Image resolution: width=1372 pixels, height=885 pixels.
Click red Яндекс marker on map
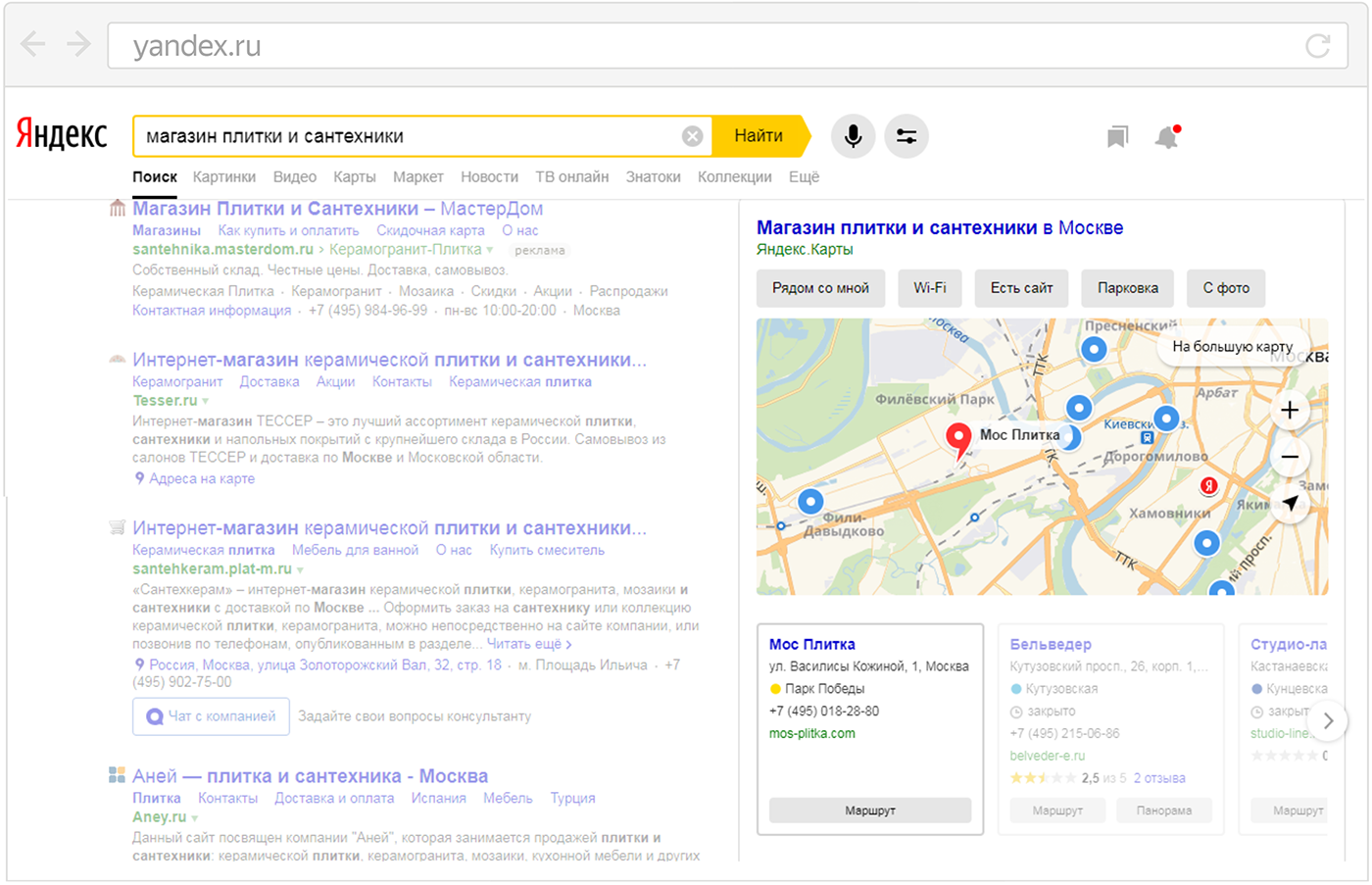coord(1209,486)
